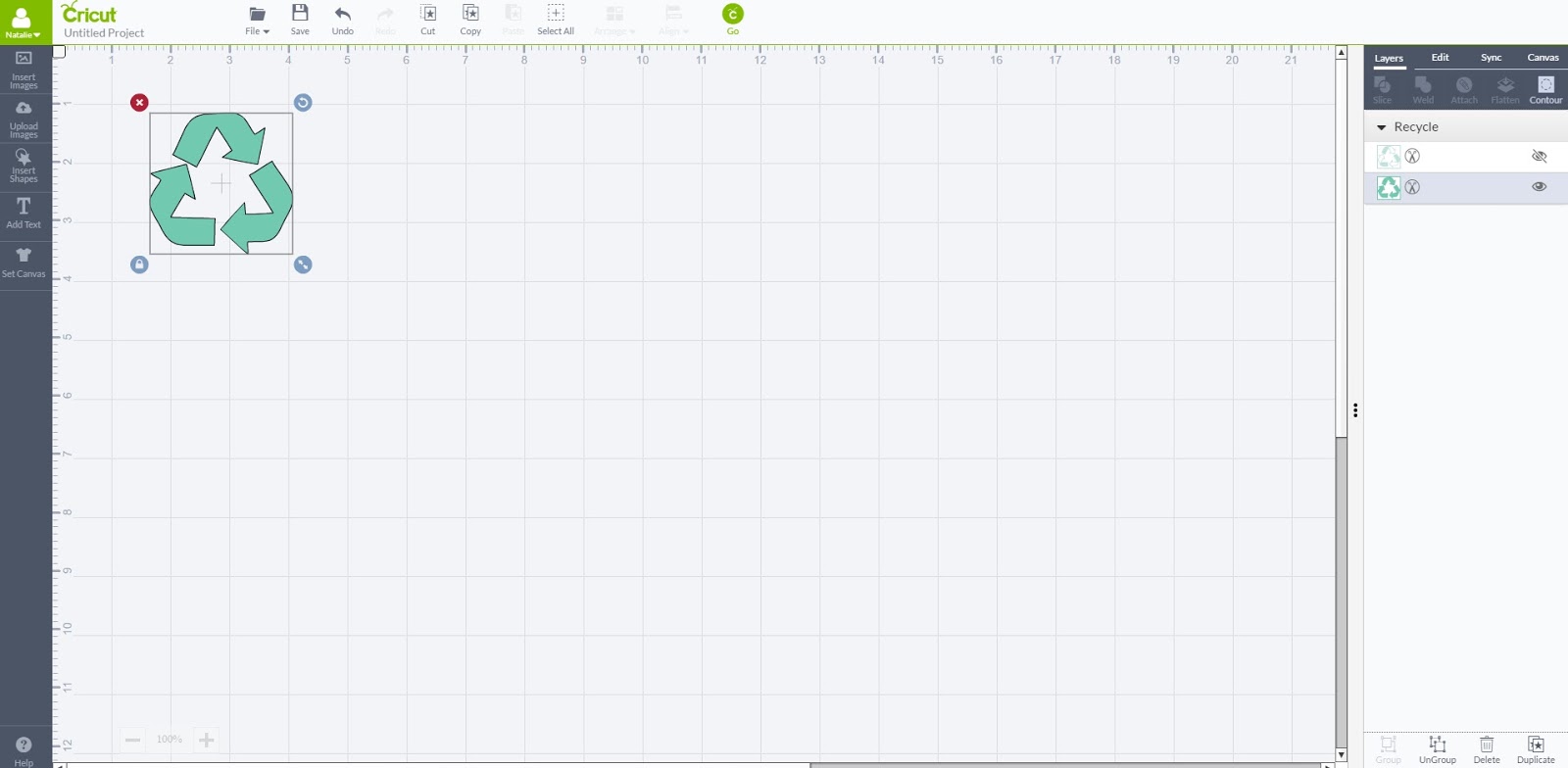
Task: Click the Group button
Action: pyautogui.click(x=1389, y=749)
